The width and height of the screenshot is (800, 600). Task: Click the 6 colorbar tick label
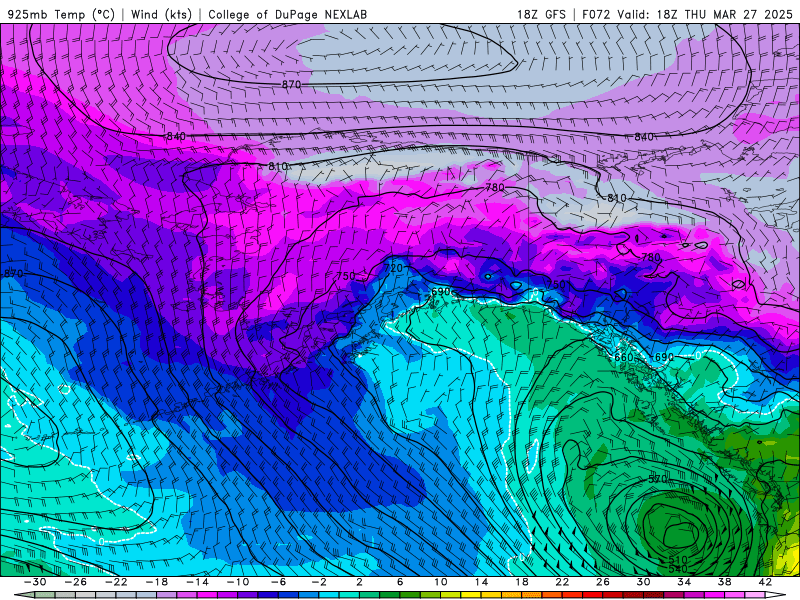400,582
